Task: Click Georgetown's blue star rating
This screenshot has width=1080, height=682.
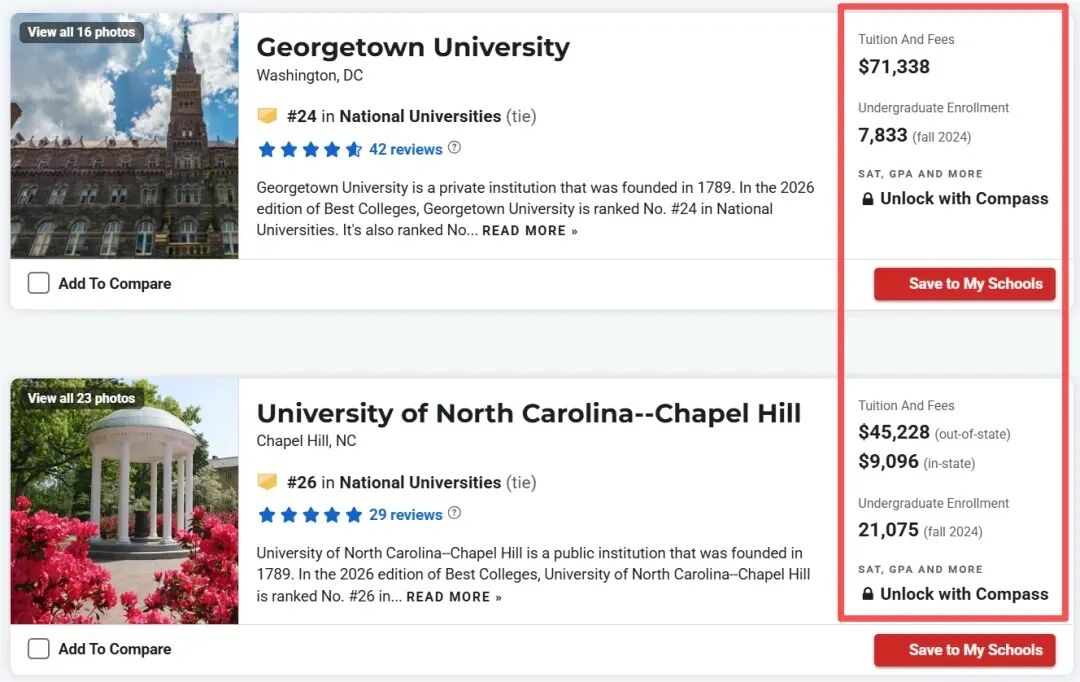Action: [x=310, y=149]
